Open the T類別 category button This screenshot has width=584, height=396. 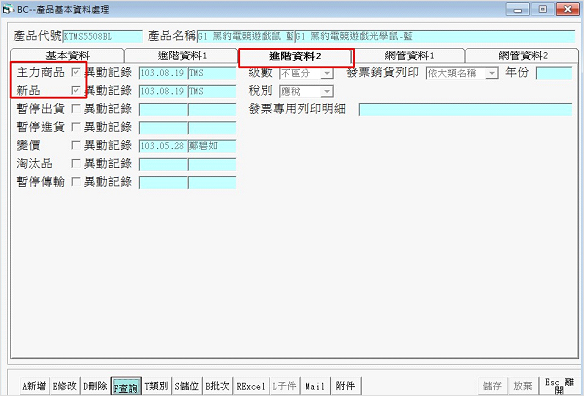tap(156, 386)
